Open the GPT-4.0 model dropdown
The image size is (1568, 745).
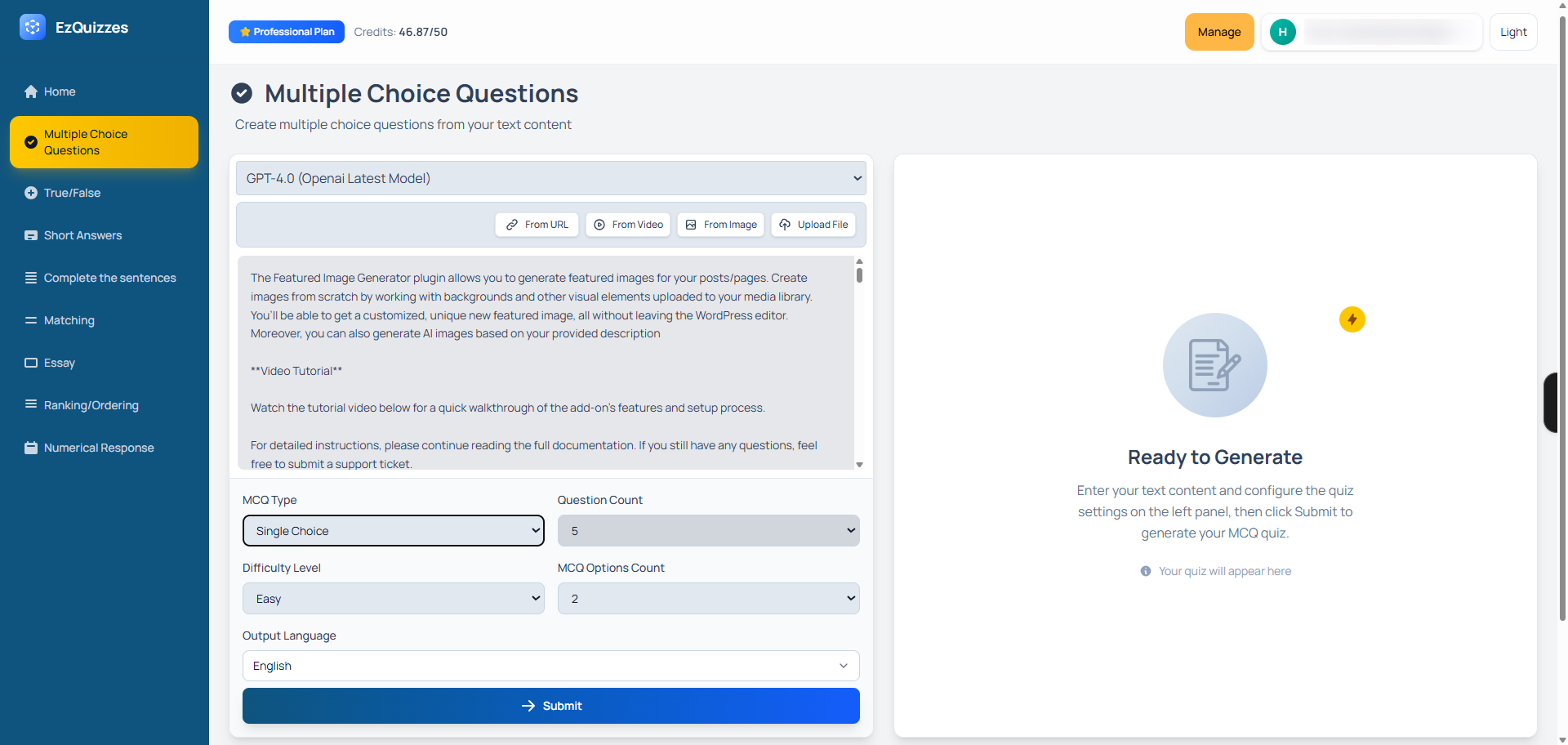[550, 178]
